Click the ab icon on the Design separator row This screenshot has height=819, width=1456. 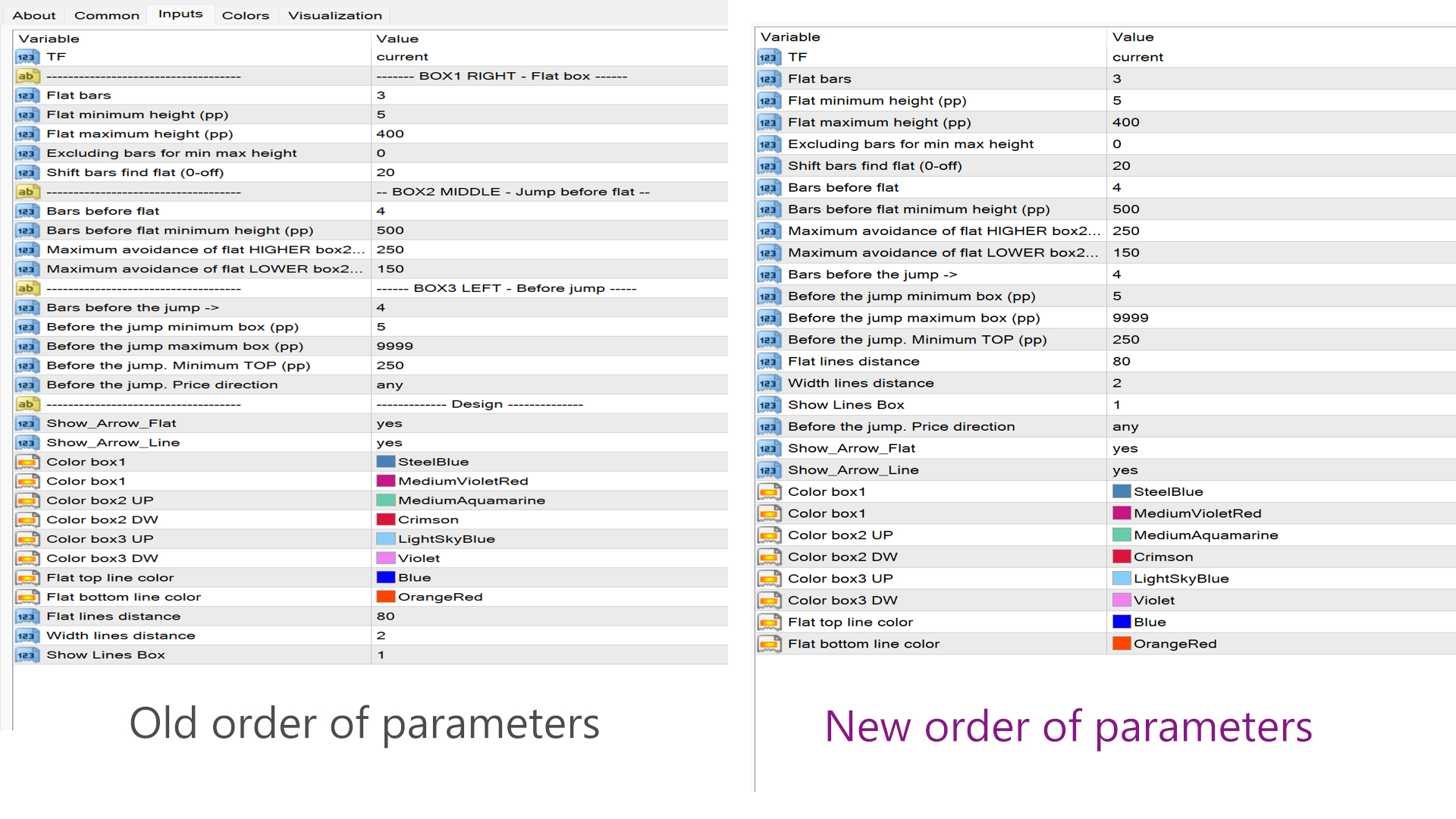point(27,404)
